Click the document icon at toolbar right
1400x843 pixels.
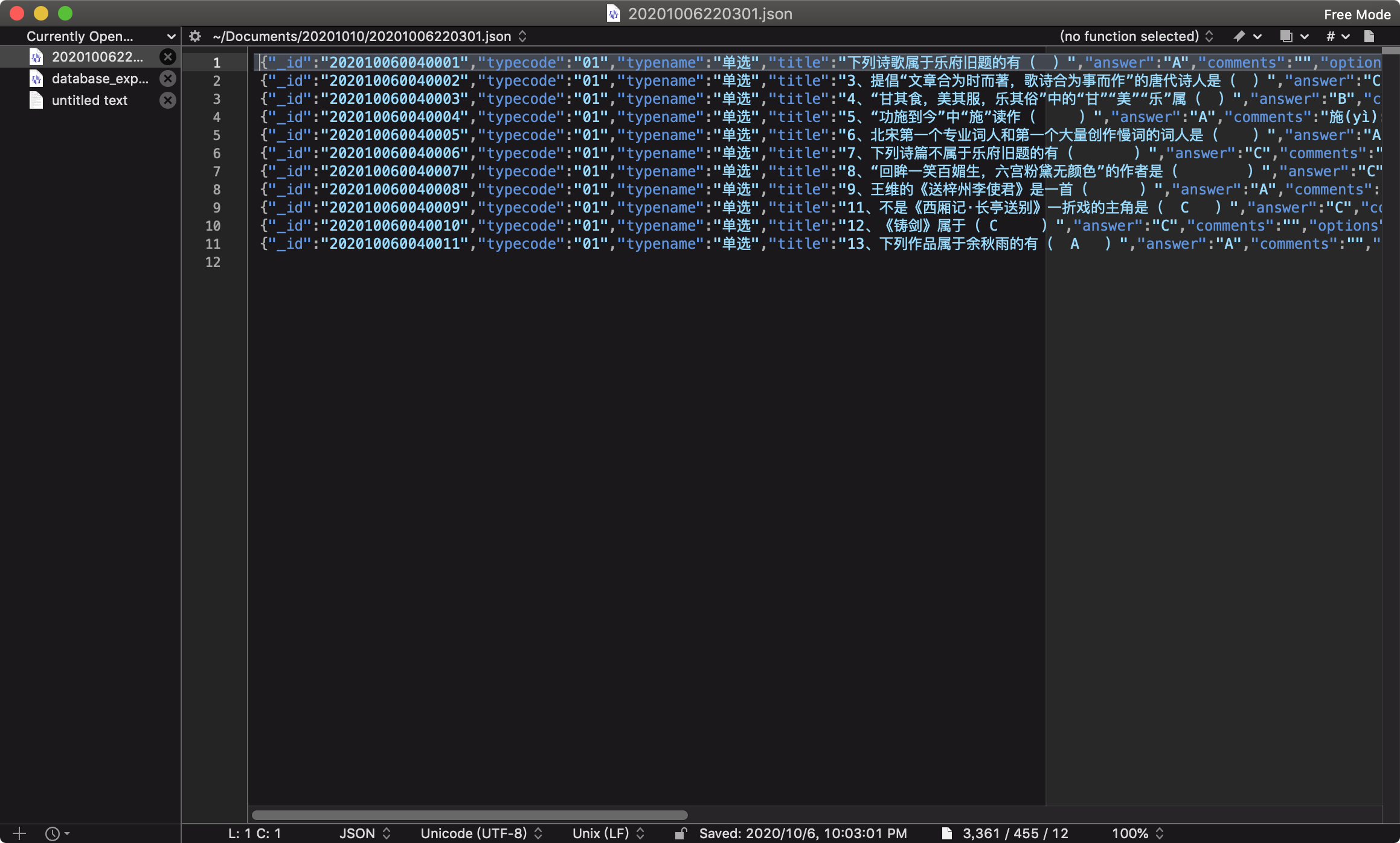(1369, 36)
